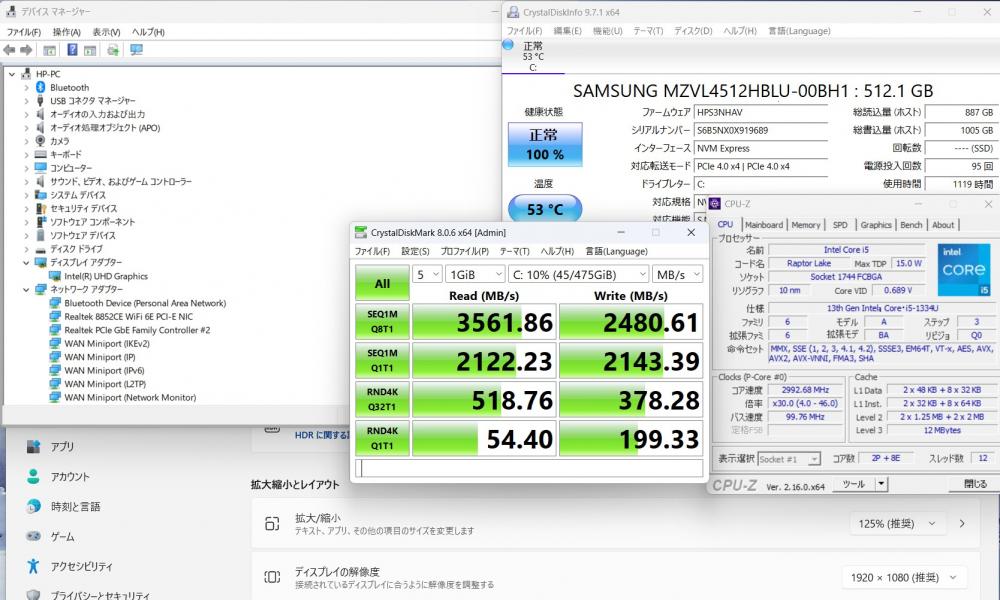Click the printer icon in Device Manager toolbar
Image resolution: width=1000 pixels, height=600 pixels.
click(113, 49)
